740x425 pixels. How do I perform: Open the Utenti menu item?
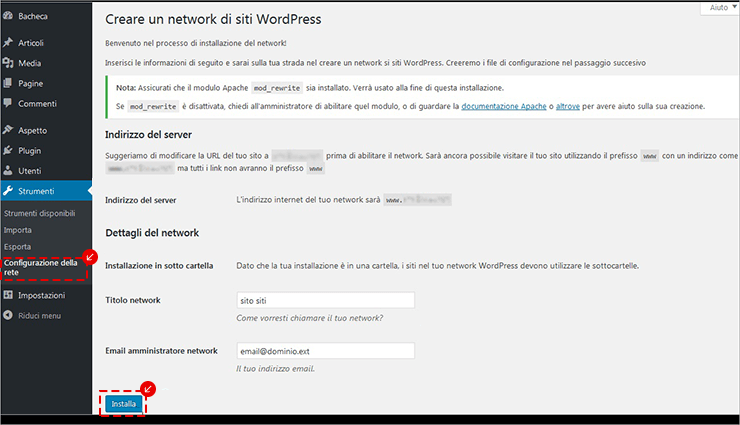coord(46,171)
